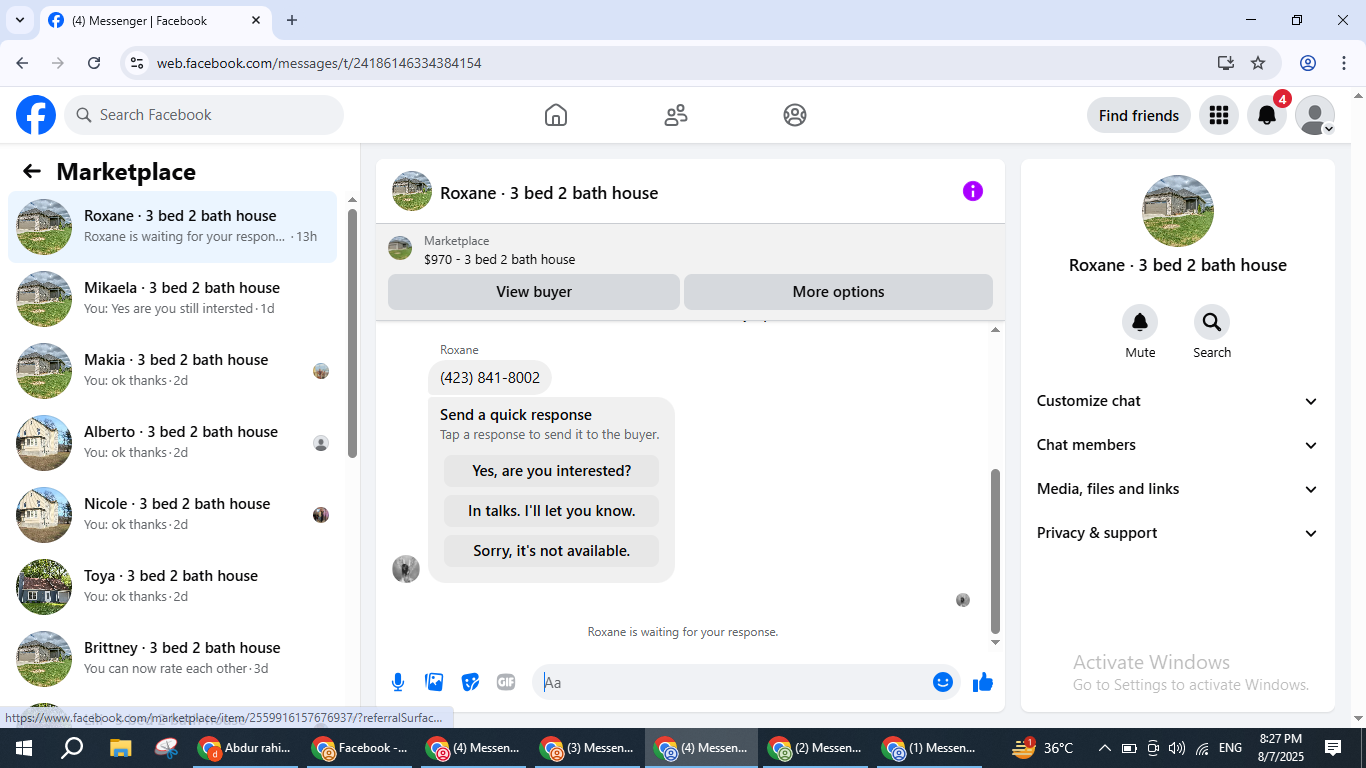Expand Media, files and links
Viewport: 1366px width, 768px height.
[x=1178, y=489]
